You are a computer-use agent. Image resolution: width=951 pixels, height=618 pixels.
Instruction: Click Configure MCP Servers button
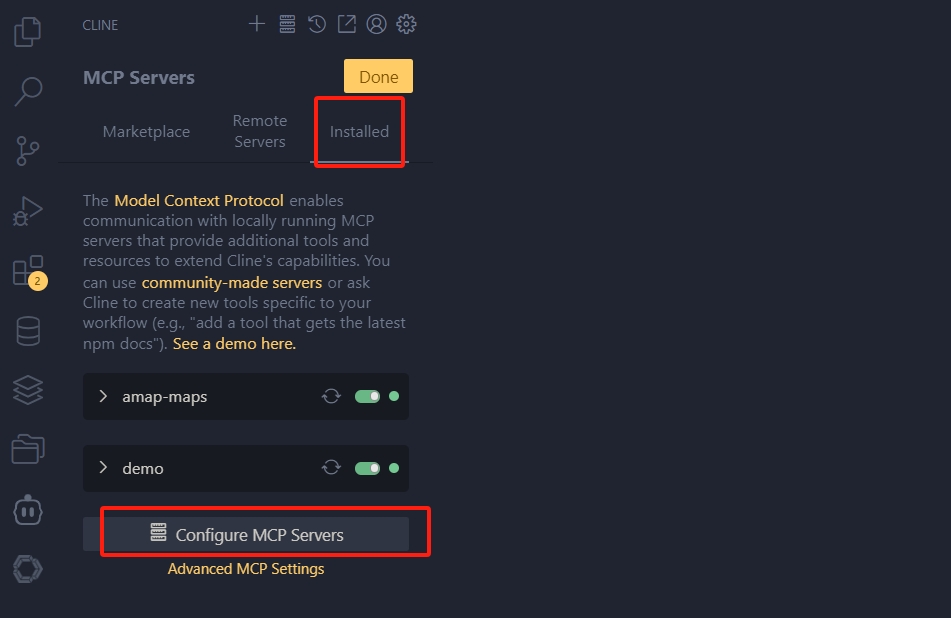246,534
